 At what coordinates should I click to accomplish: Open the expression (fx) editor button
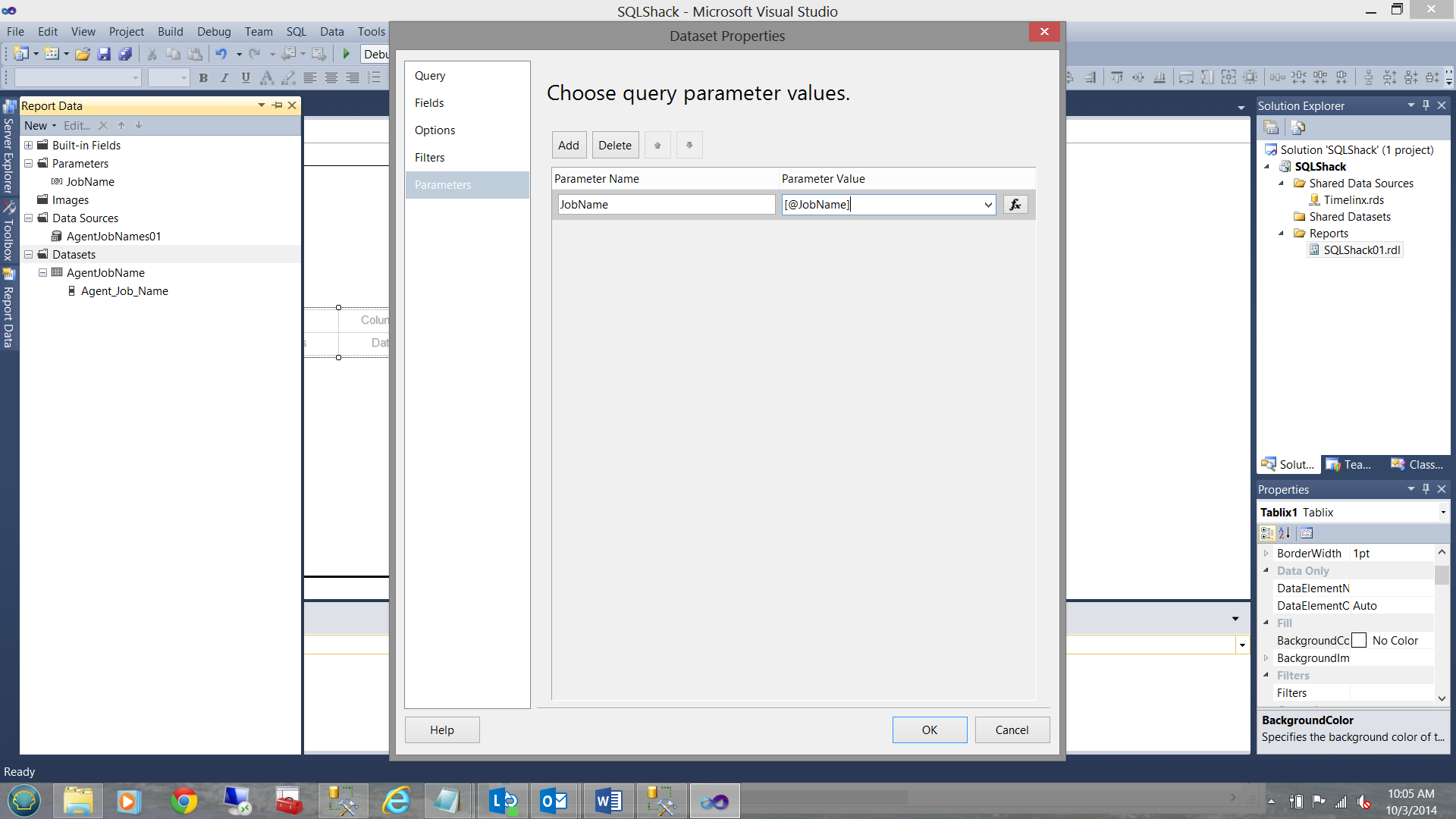click(1015, 205)
